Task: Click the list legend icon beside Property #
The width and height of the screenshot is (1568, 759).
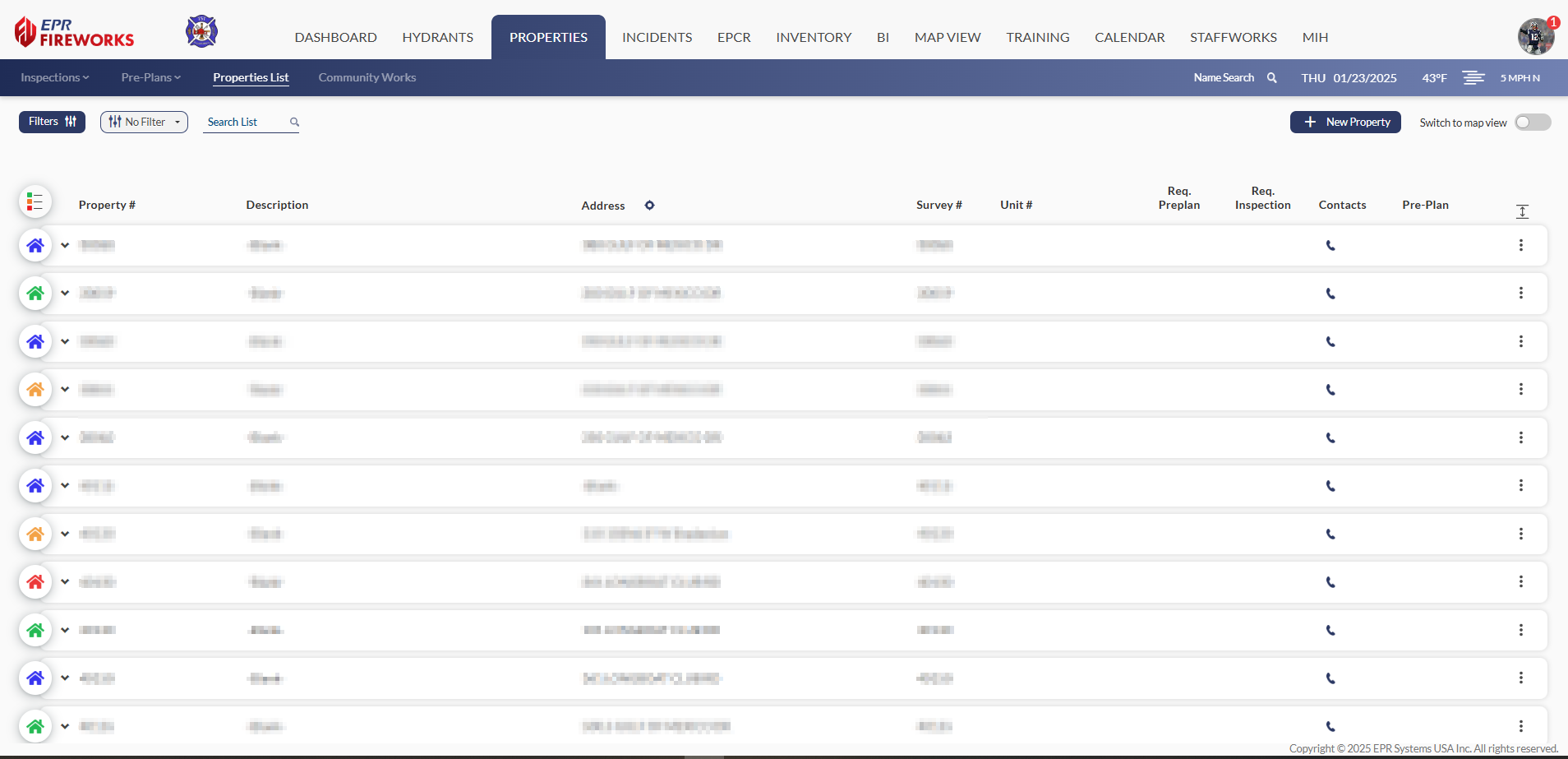Action: pyautogui.click(x=35, y=202)
